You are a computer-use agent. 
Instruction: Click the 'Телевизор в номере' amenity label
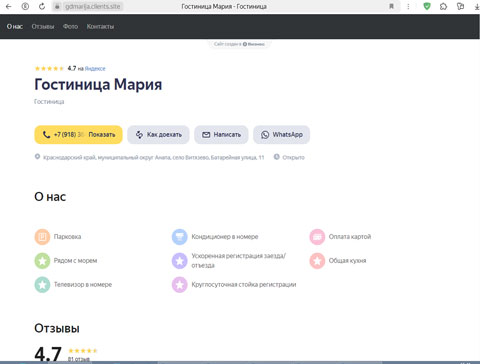(x=83, y=285)
